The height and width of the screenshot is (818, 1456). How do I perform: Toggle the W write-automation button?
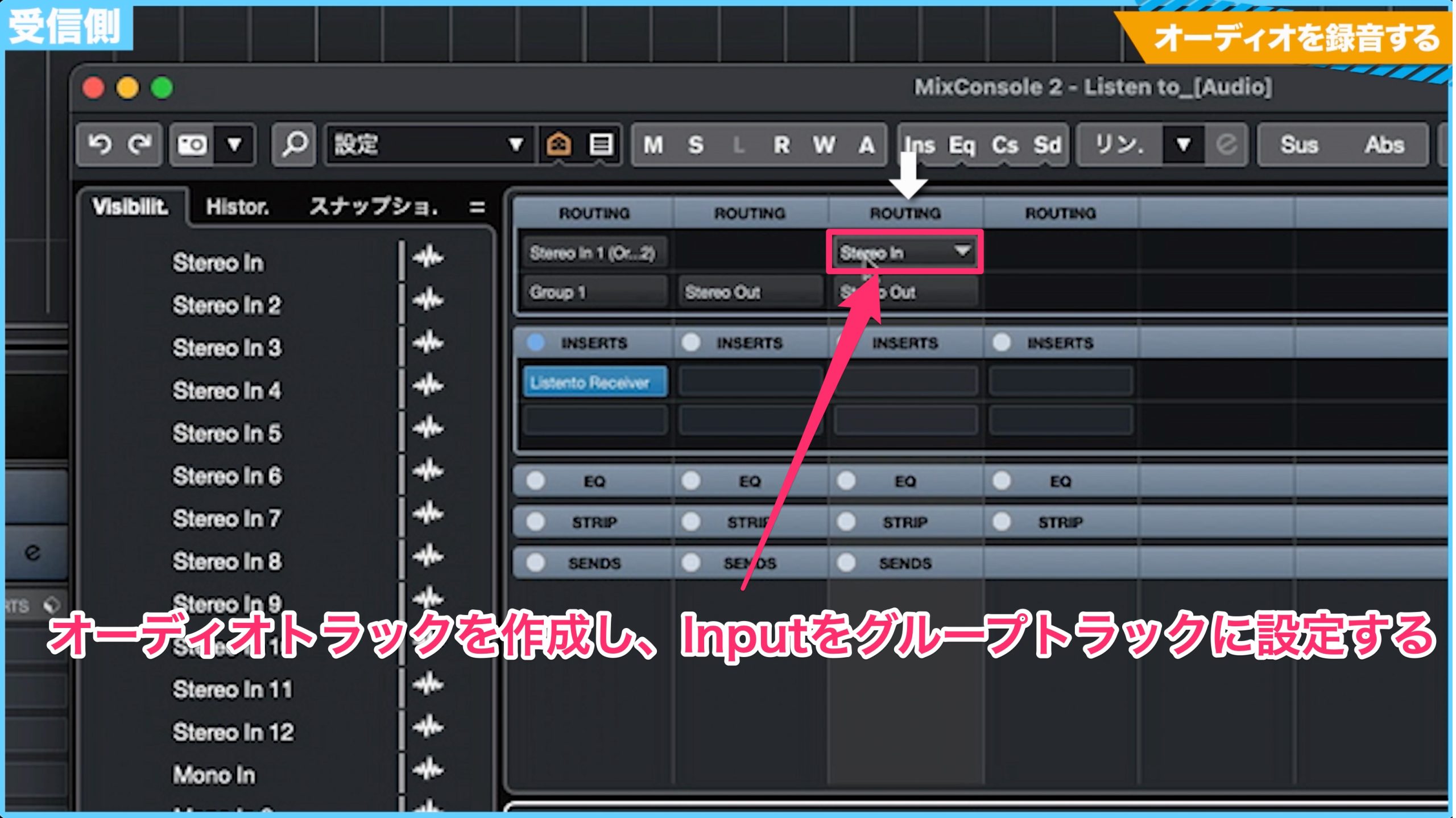click(824, 145)
